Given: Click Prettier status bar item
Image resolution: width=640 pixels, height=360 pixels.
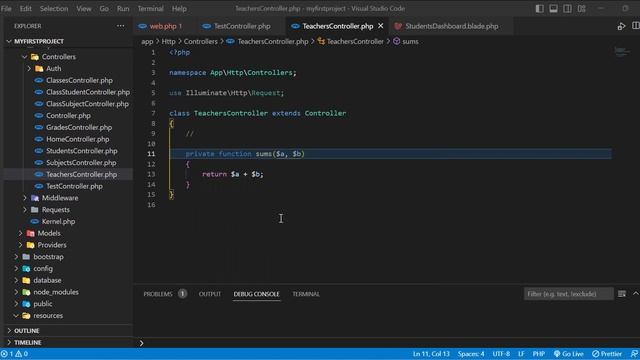Looking at the screenshot, I should tap(607, 354).
